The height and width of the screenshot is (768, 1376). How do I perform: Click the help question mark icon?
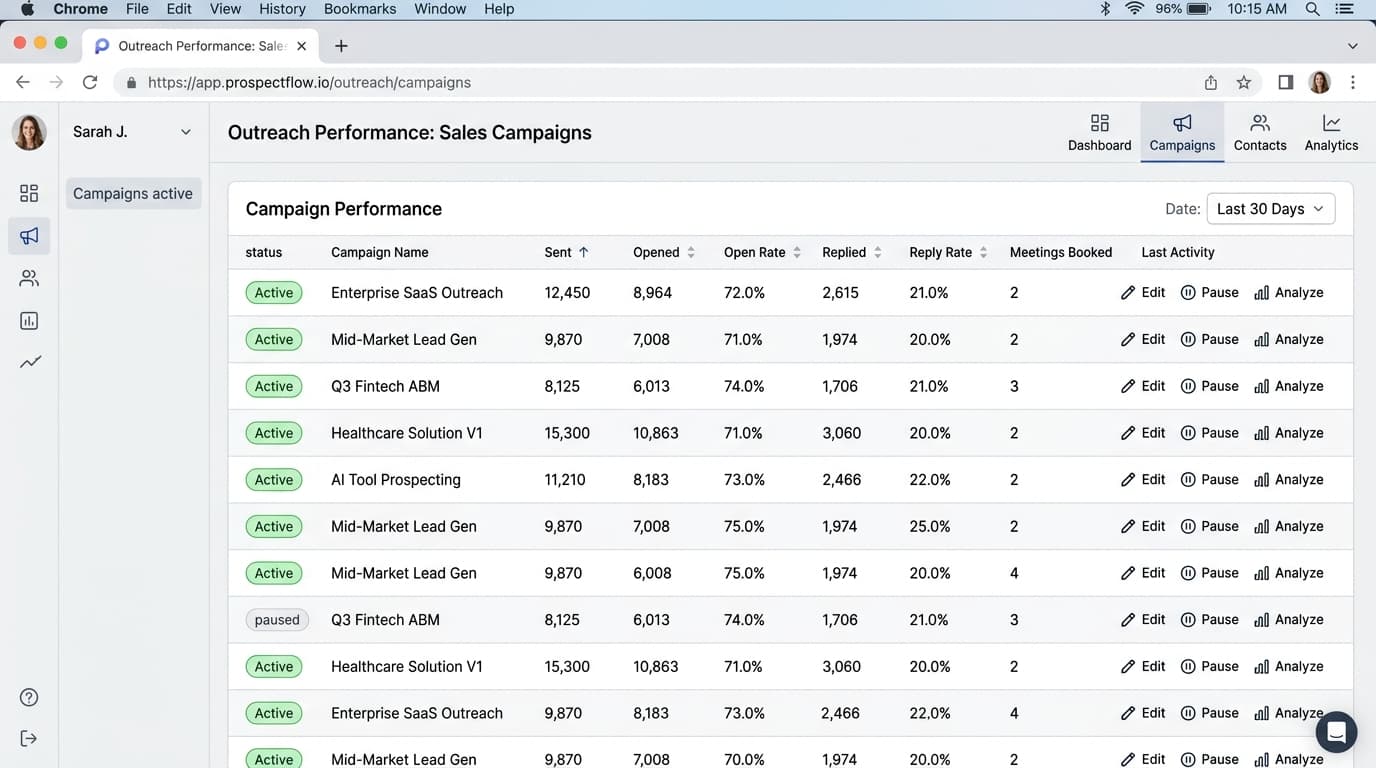[x=29, y=697]
